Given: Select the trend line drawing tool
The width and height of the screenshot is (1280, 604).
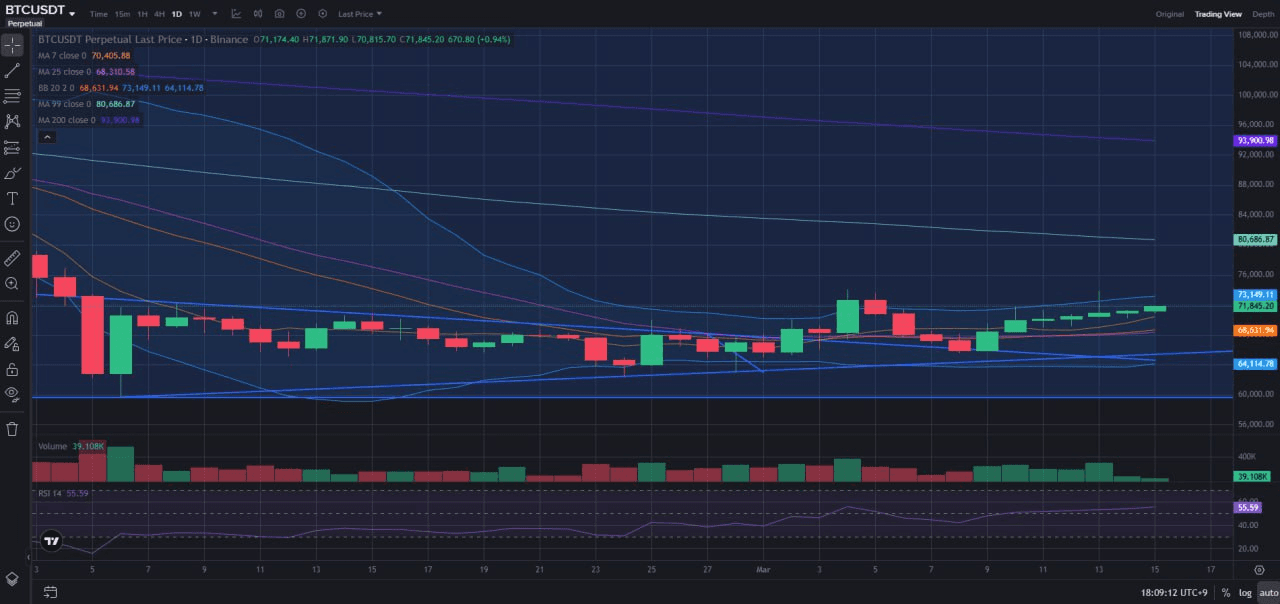Looking at the screenshot, I should coord(12,71).
